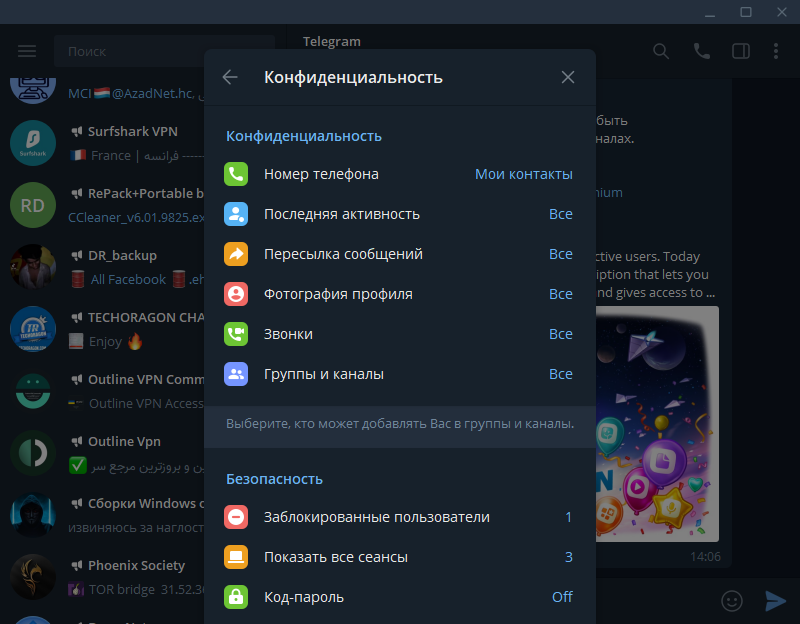
Task: Open Последняя активность privacy setting
Action: [x=399, y=214]
